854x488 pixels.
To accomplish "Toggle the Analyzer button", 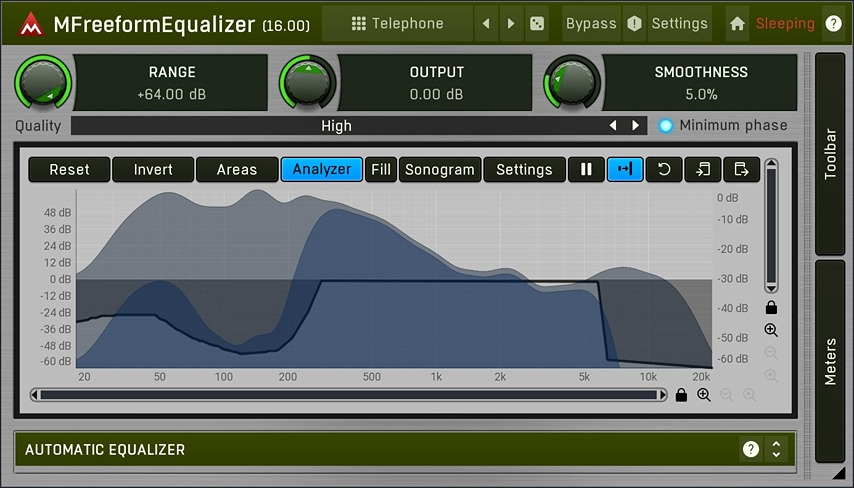I will (x=322, y=169).
